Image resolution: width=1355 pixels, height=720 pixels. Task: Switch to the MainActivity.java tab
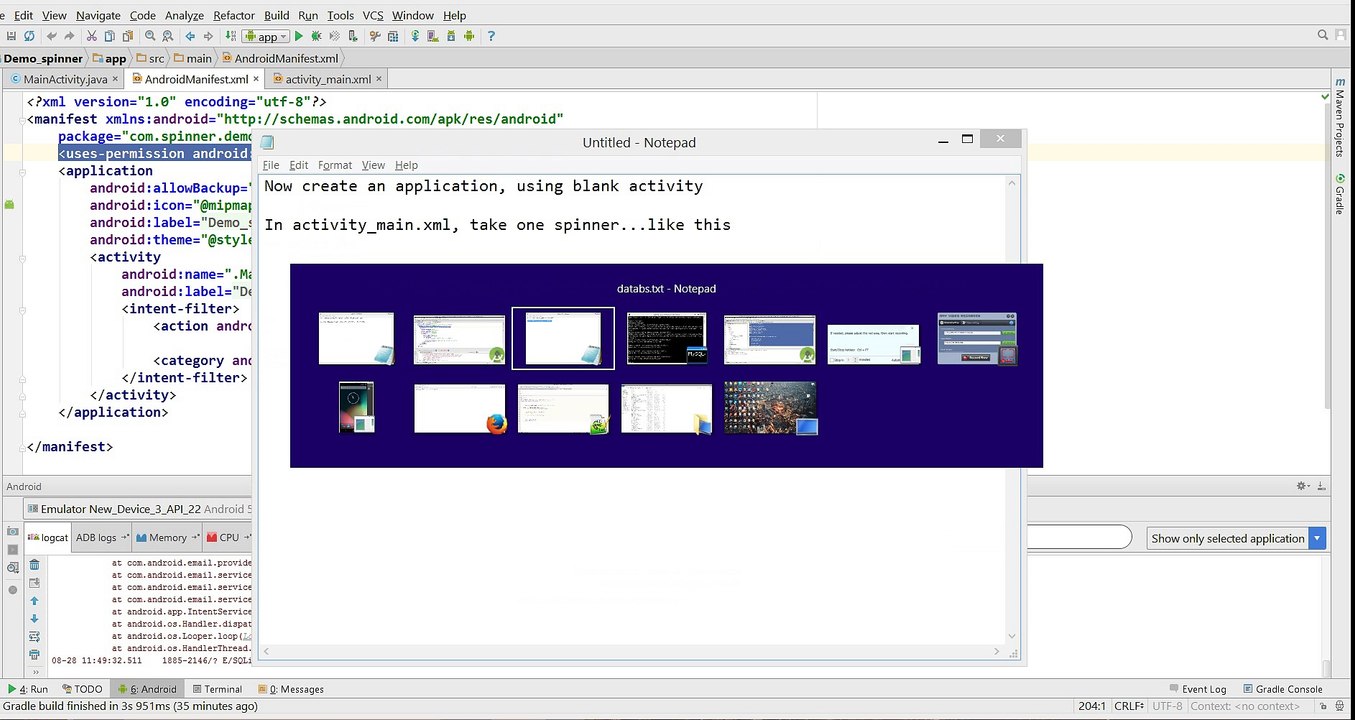pos(64,79)
